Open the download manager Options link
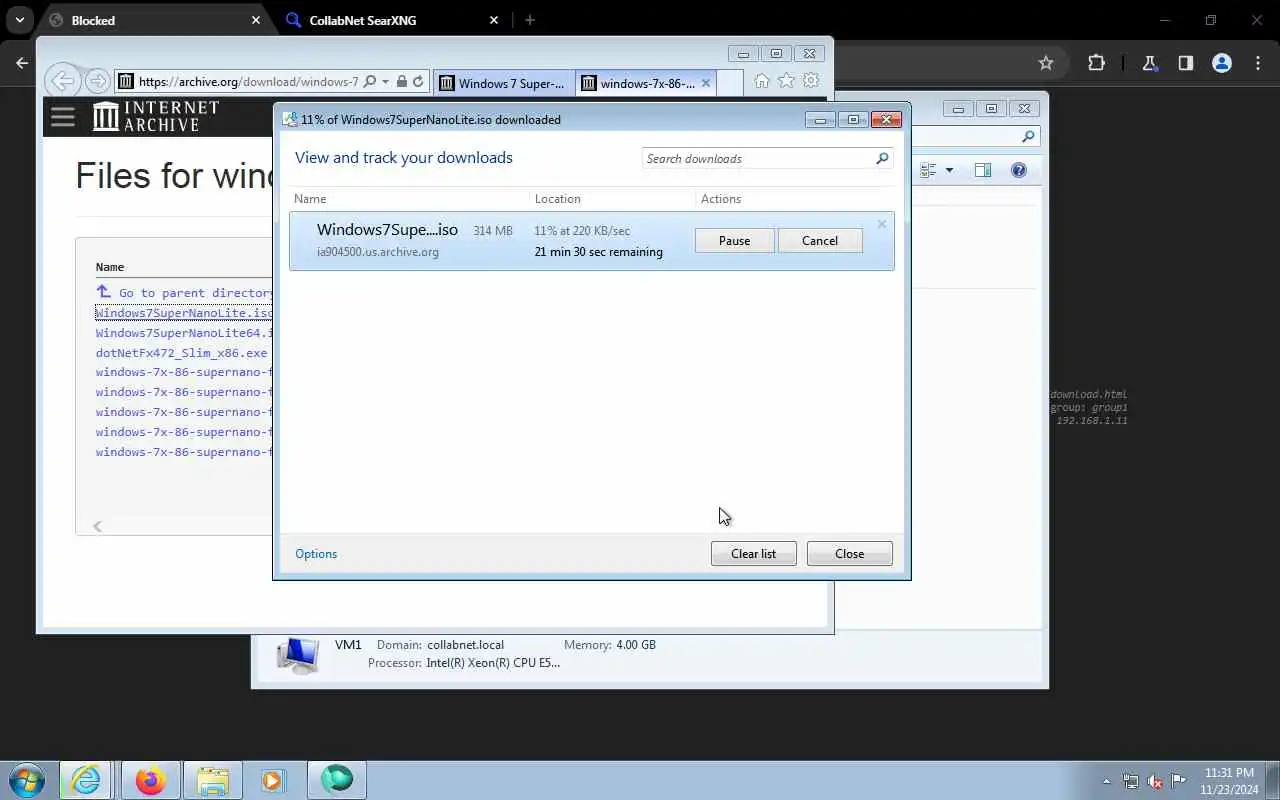Image resolution: width=1280 pixels, height=800 pixels. pos(316,554)
